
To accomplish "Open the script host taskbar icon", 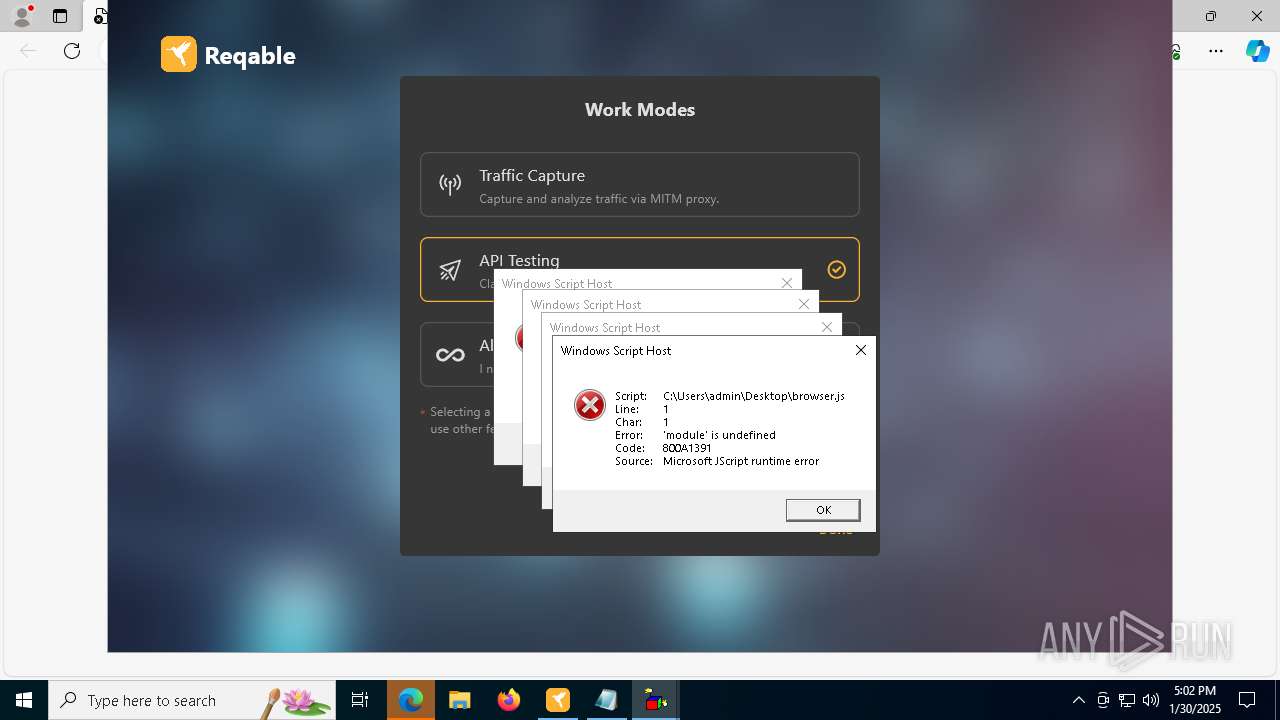I will coord(656,700).
